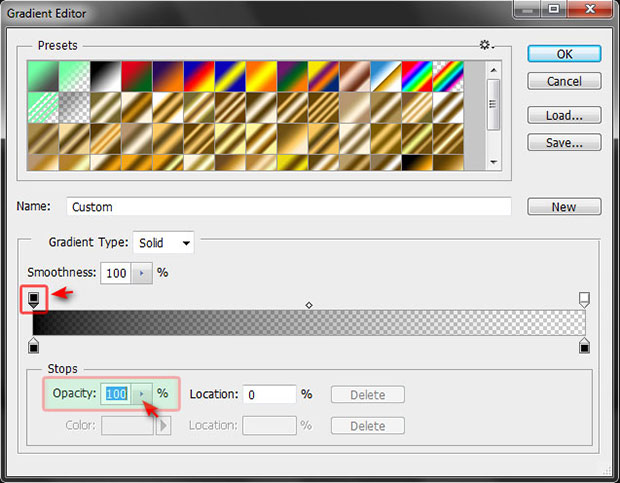Viewport: 620px width, 483px height.
Task: Click the gradient preview bar
Action: pos(309,323)
